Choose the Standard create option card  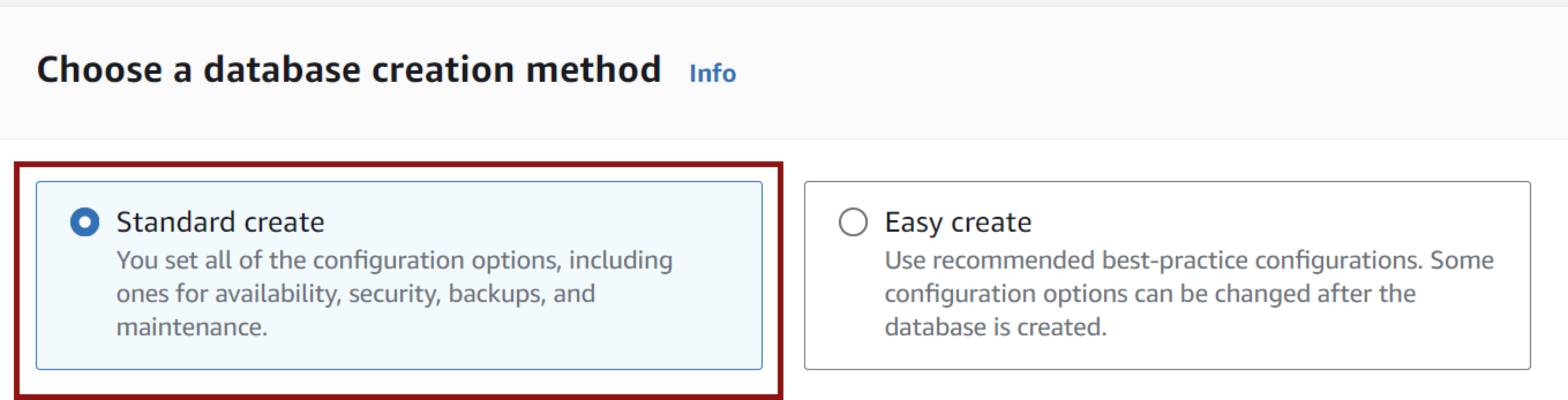pos(399,275)
